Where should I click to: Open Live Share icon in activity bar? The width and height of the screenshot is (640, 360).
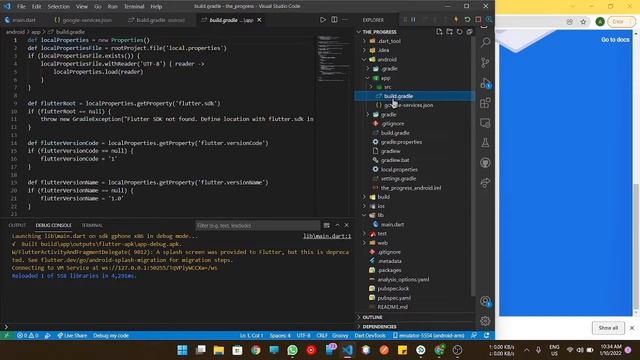485,183
